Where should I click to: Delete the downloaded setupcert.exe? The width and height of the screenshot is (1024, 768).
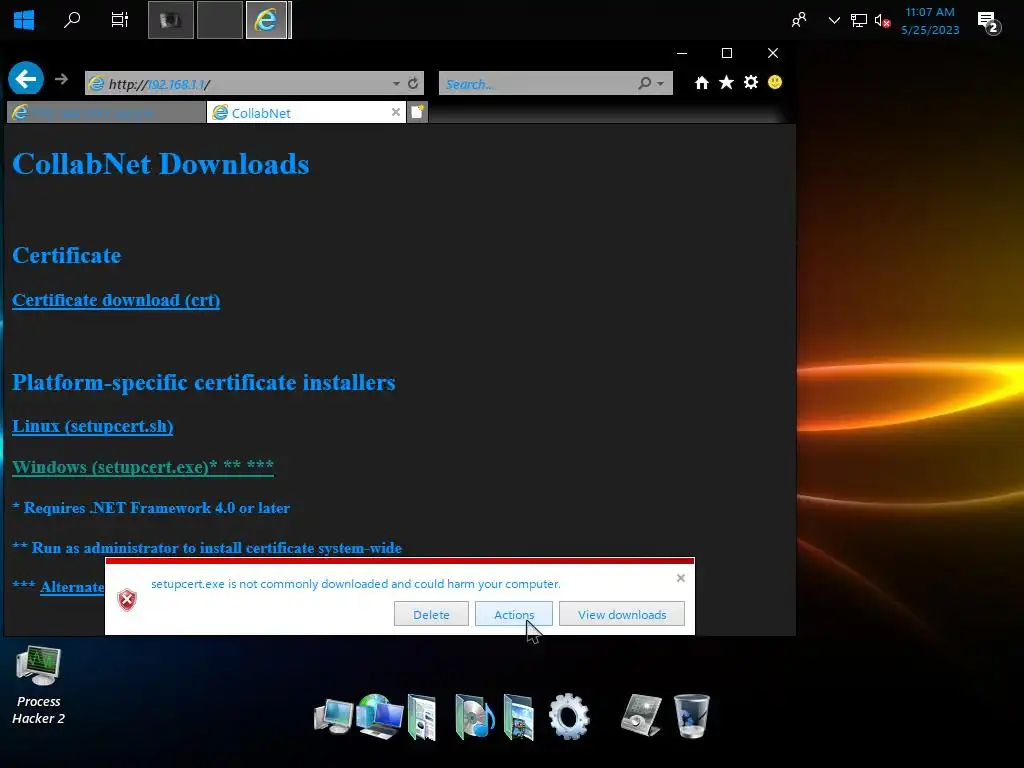pos(431,615)
